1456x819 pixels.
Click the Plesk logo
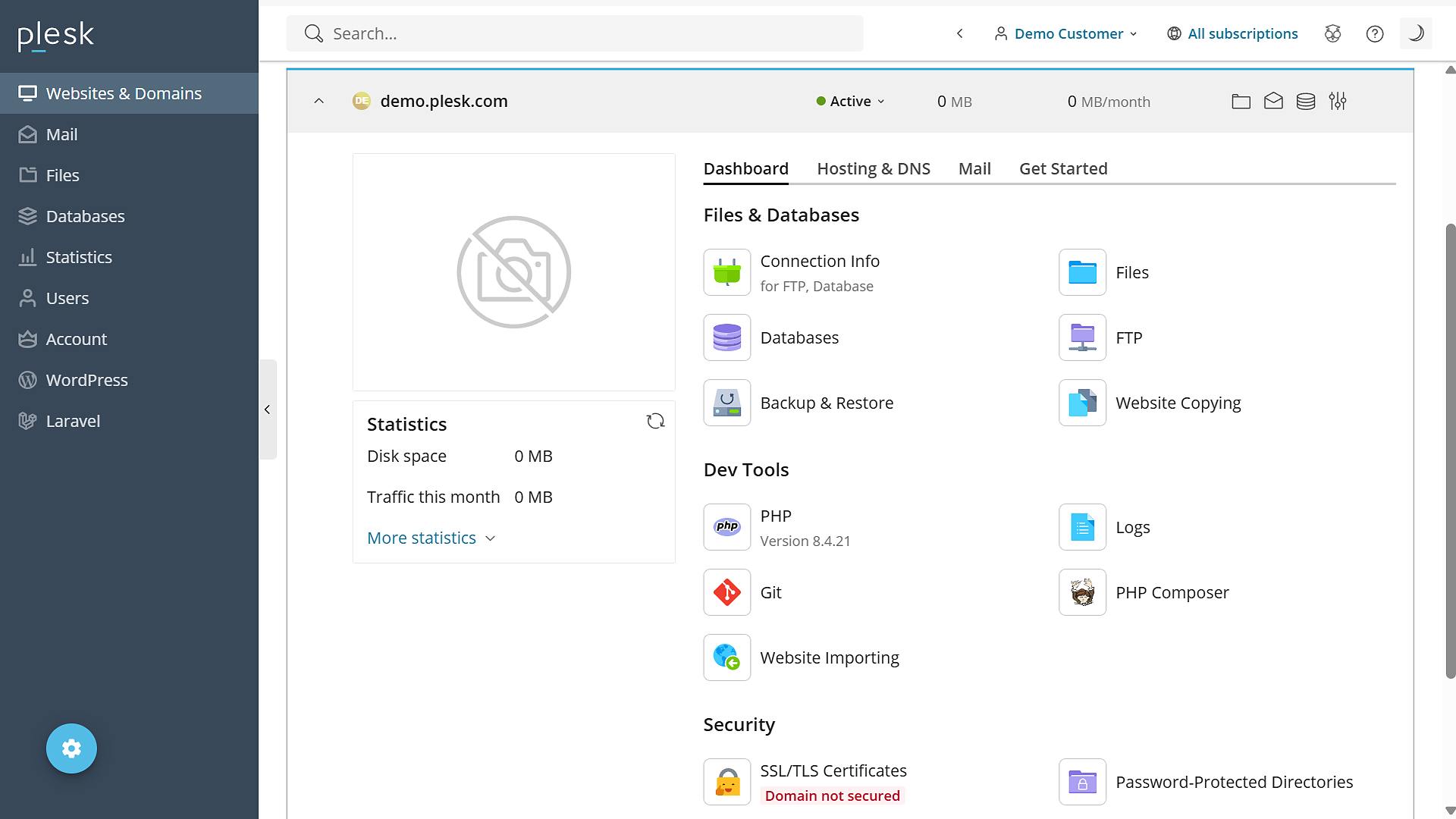tap(55, 36)
